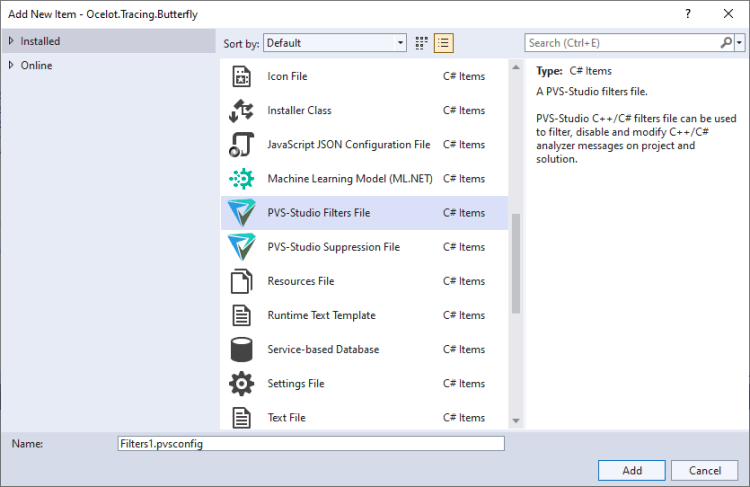750x487 pixels.
Task: Select the Machine Learning Model icon
Action: click(x=241, y=179)
